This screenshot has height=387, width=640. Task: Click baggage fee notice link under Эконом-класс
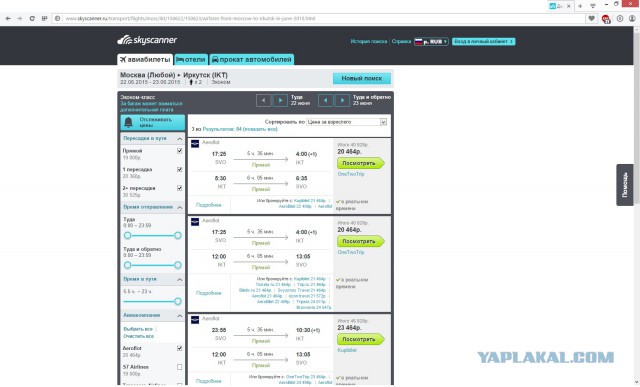(x=151, y=107)
